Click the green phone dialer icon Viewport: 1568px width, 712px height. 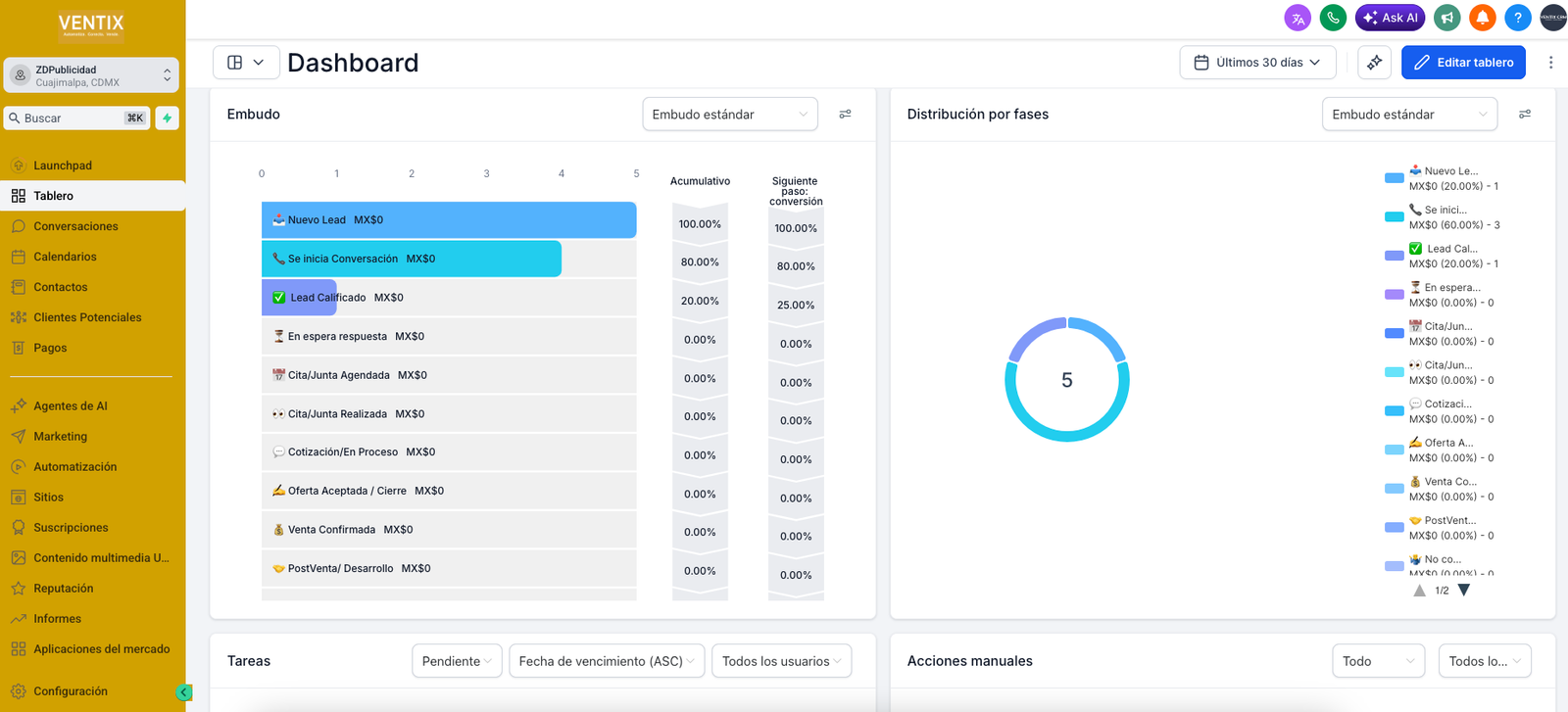tap(1333, 18)
